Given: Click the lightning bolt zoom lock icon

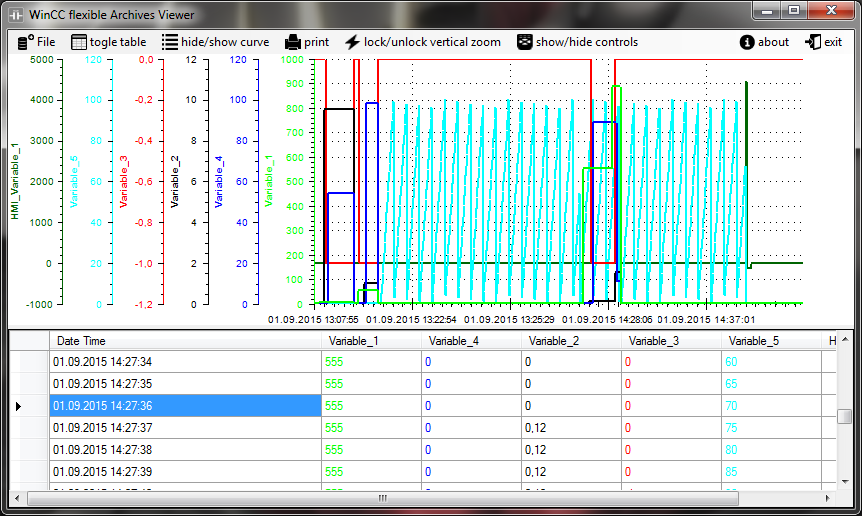Looking at the screenshot, I should [352, 42].
